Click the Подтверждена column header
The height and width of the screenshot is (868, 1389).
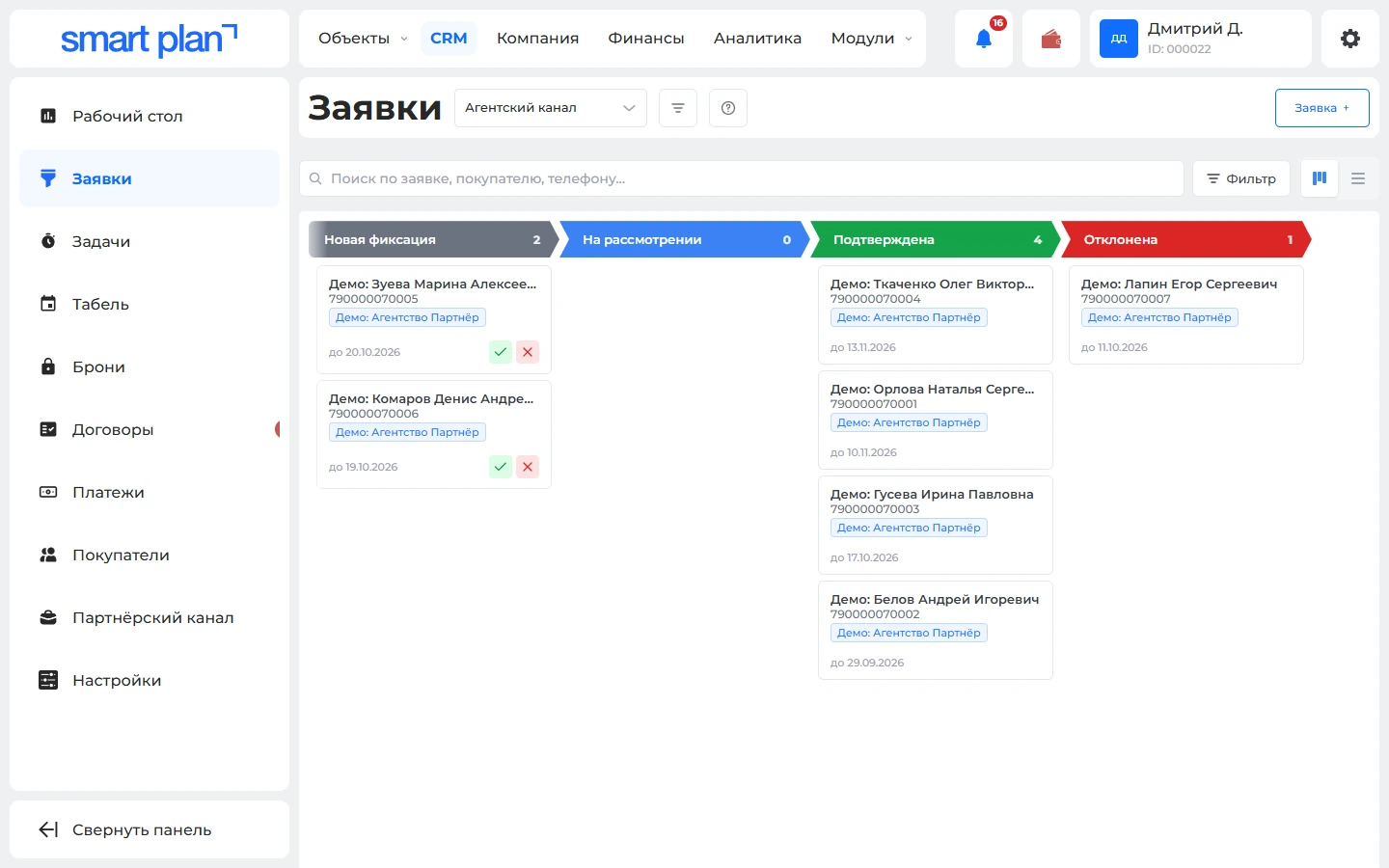(x=936, y=239)
